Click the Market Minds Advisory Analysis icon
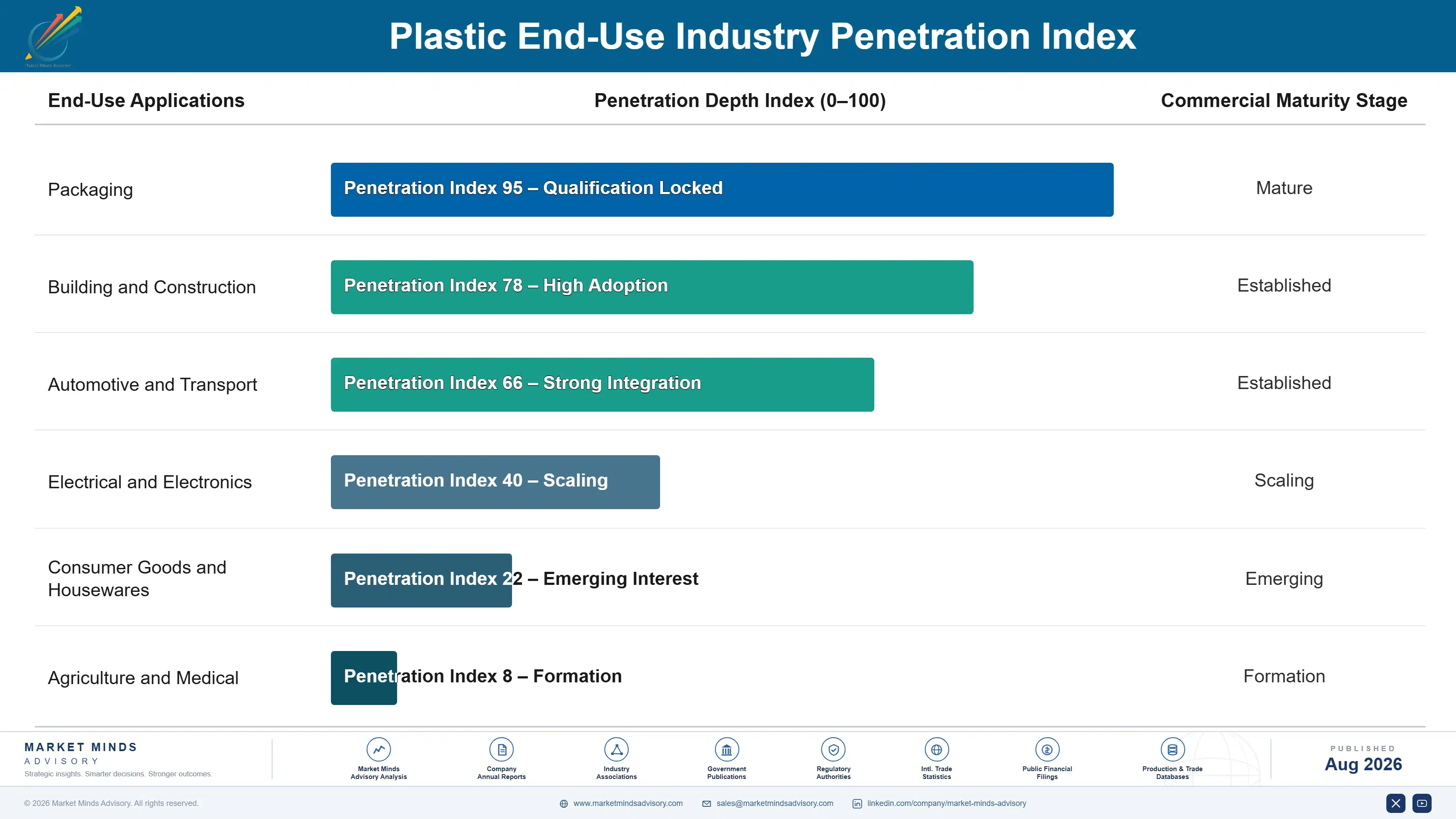Screen dimensions: 1456x819 379,749
